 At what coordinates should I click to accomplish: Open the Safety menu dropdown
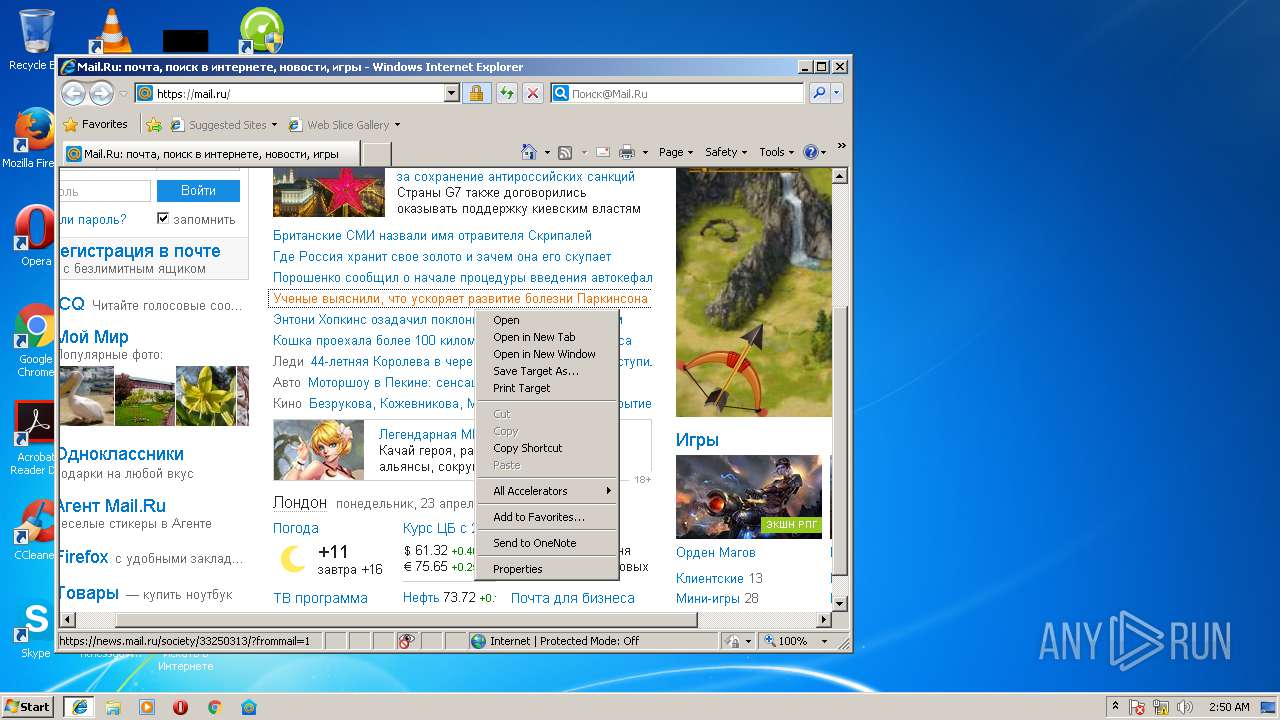(726, 152)
